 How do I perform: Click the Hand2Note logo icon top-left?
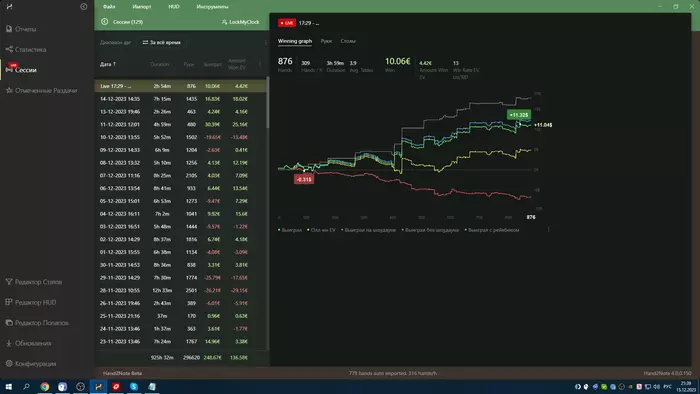(9, 7)
